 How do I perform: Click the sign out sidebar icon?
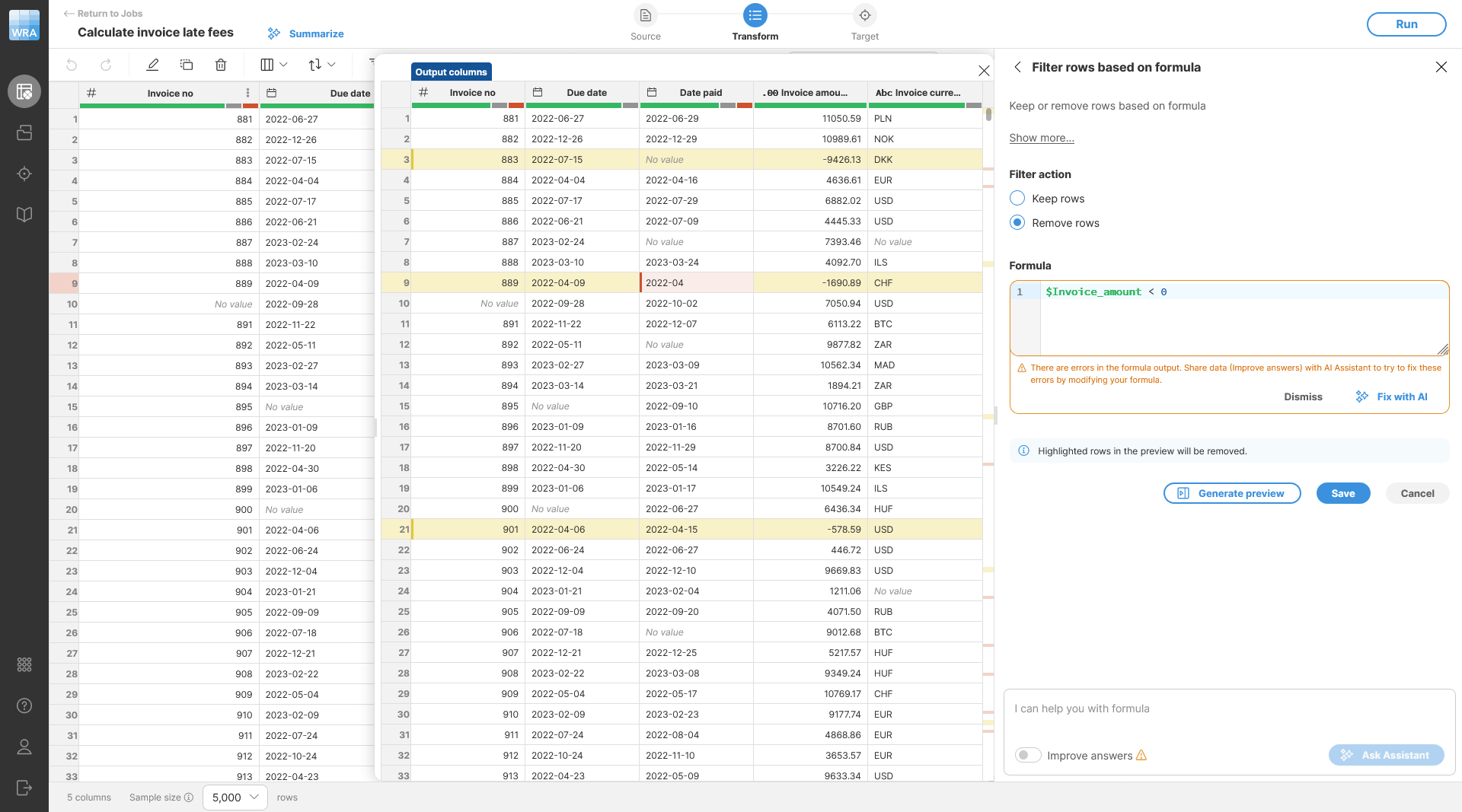24,788
